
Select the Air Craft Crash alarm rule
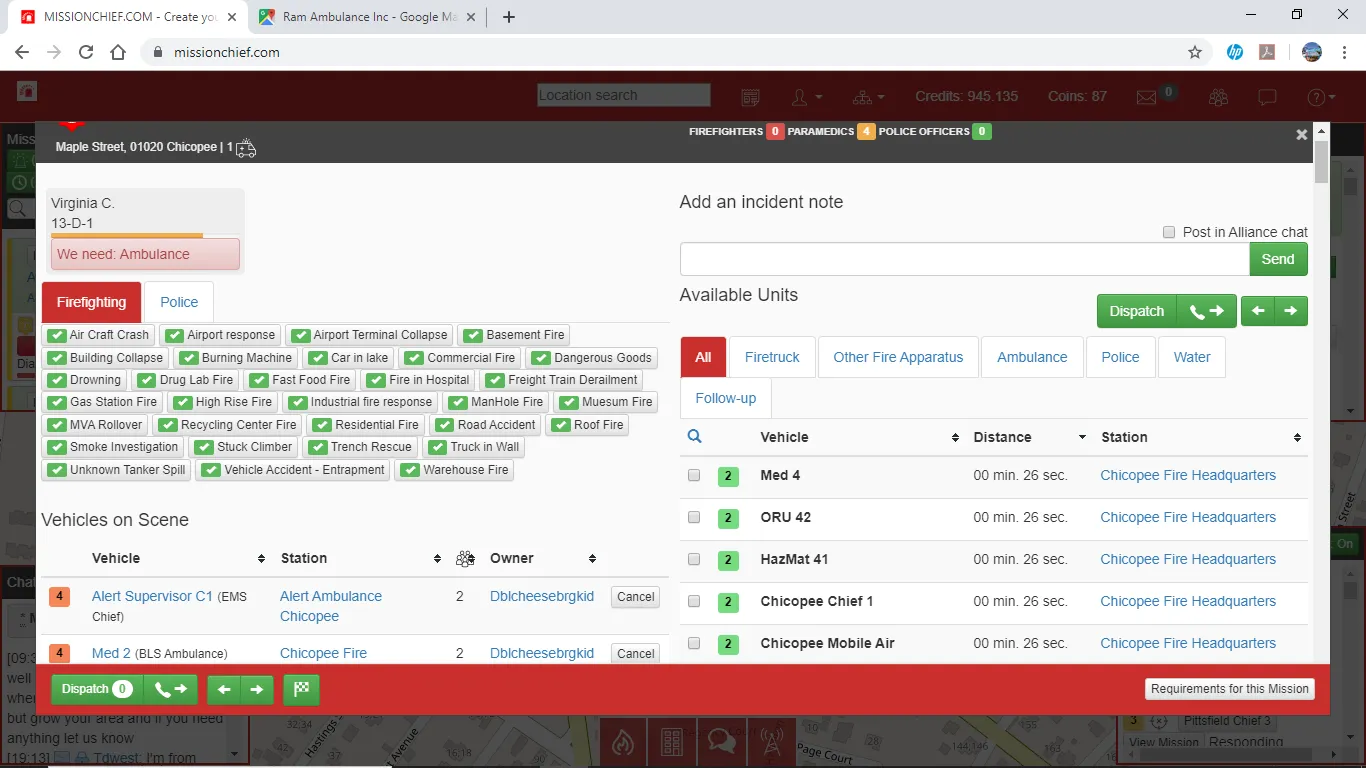point(99,335)
